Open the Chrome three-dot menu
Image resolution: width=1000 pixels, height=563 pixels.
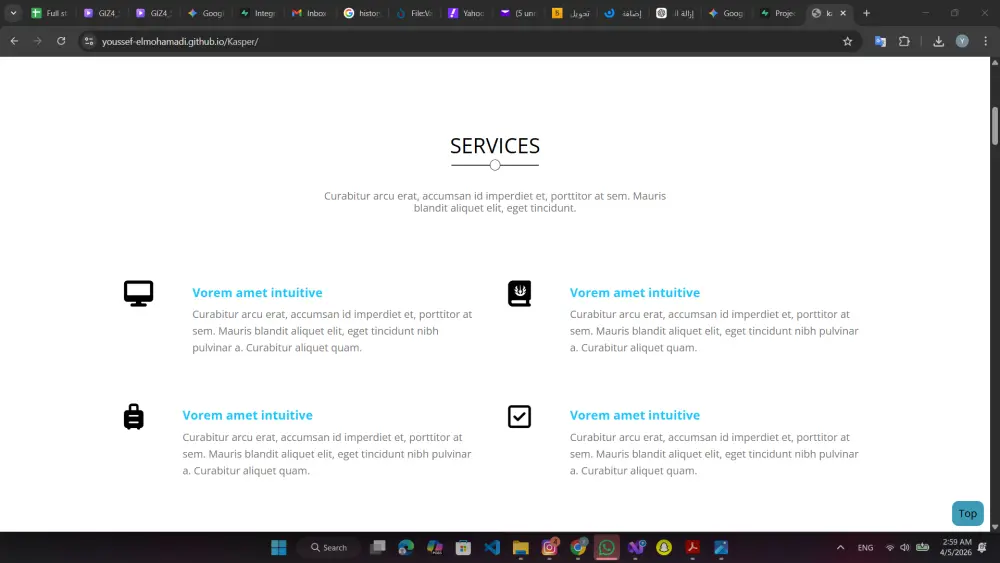(985, 41)
